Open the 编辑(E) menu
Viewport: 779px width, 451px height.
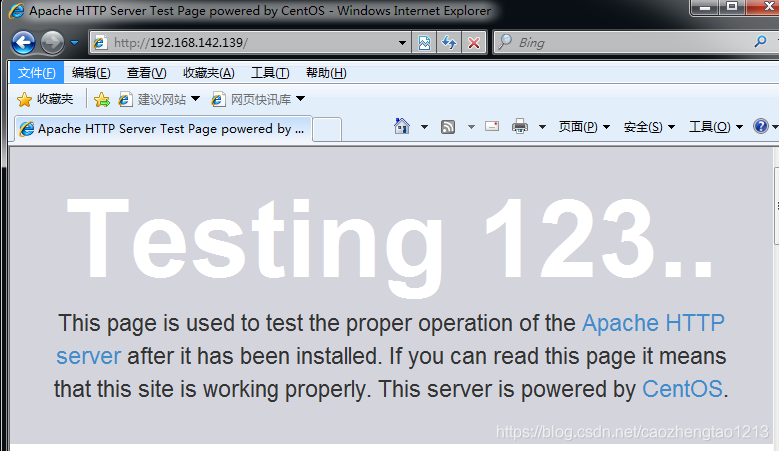point(91,73)
